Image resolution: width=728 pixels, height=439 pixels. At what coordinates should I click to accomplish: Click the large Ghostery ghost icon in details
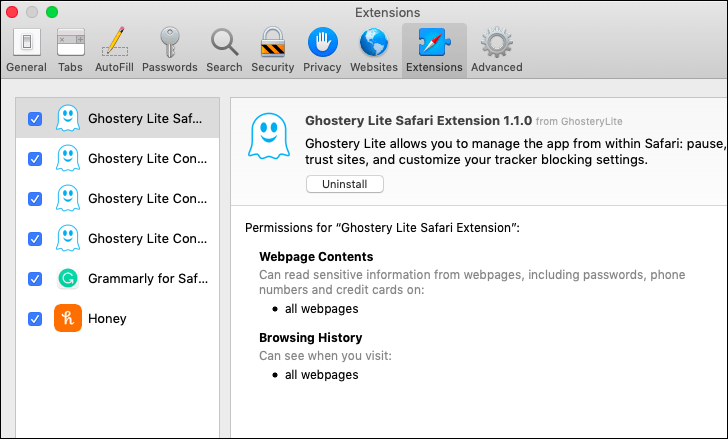[x=268, y=136]
